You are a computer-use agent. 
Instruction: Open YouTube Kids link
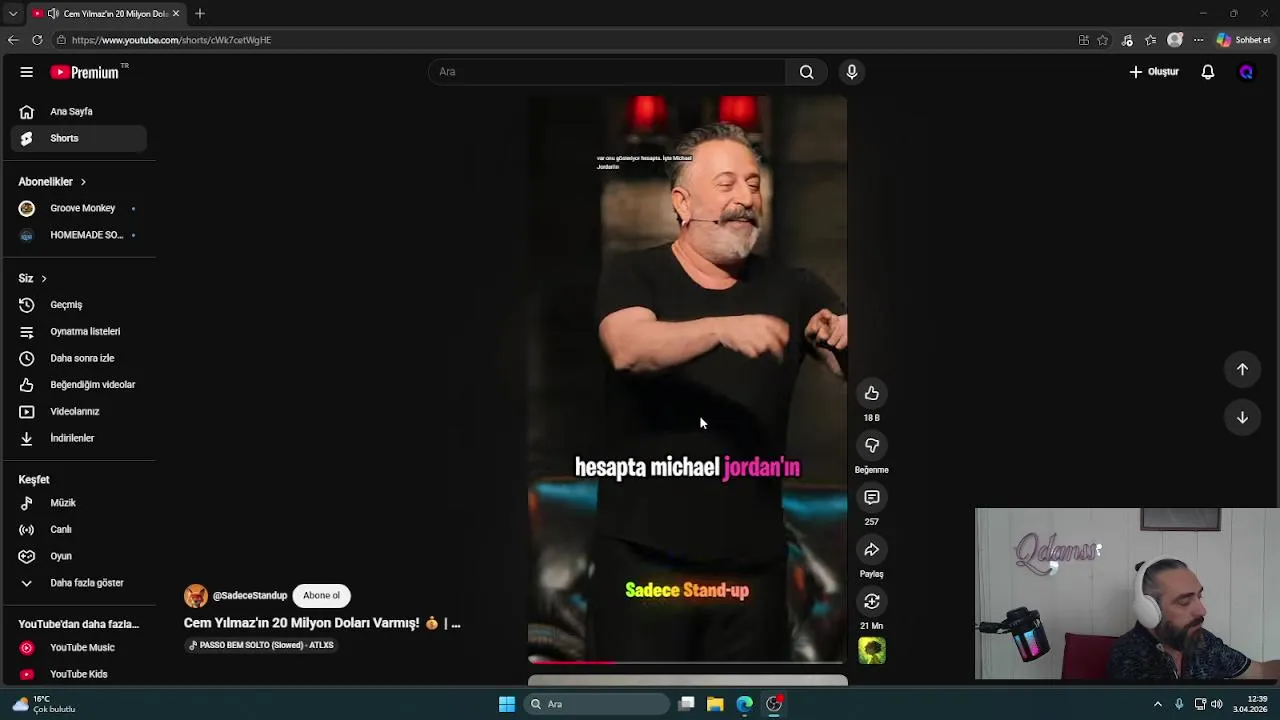[x=78, y=674]
